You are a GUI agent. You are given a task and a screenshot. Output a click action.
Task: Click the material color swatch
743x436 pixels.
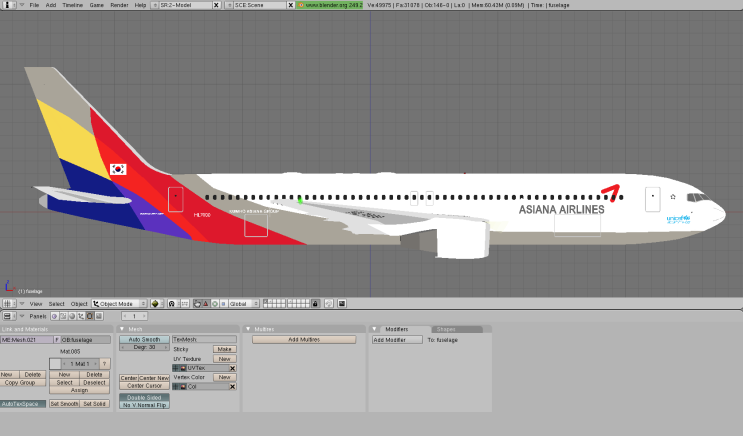[55, 364]
